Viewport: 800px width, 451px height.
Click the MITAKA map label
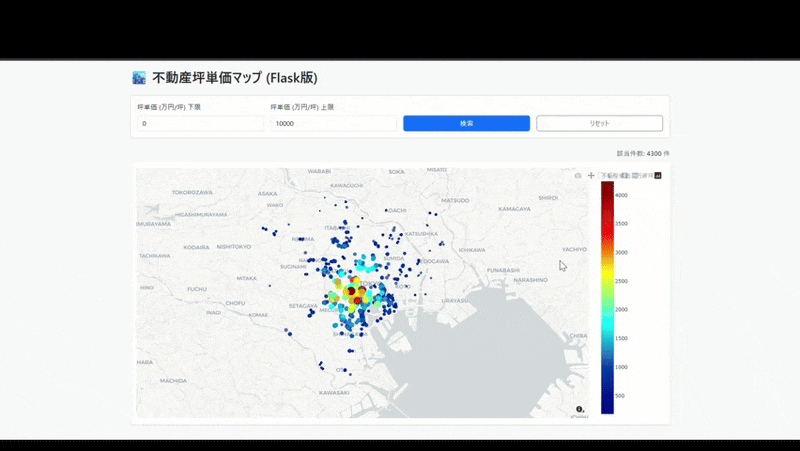tap(246, 278)
